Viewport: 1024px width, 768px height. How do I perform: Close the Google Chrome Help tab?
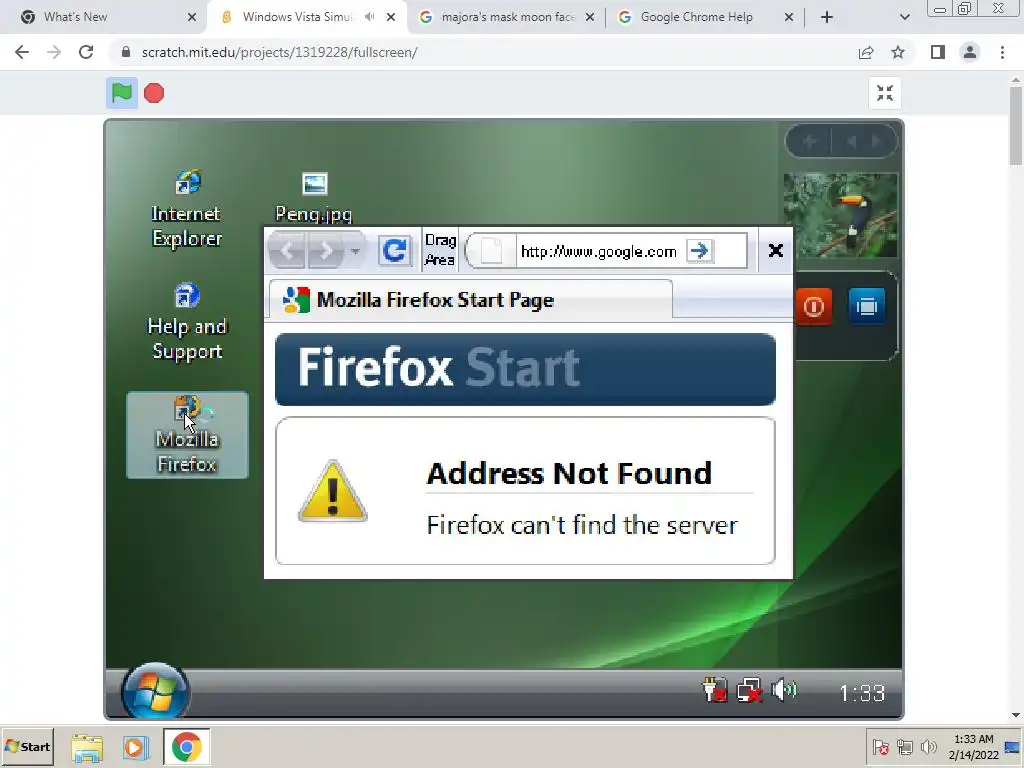[789, 17]
